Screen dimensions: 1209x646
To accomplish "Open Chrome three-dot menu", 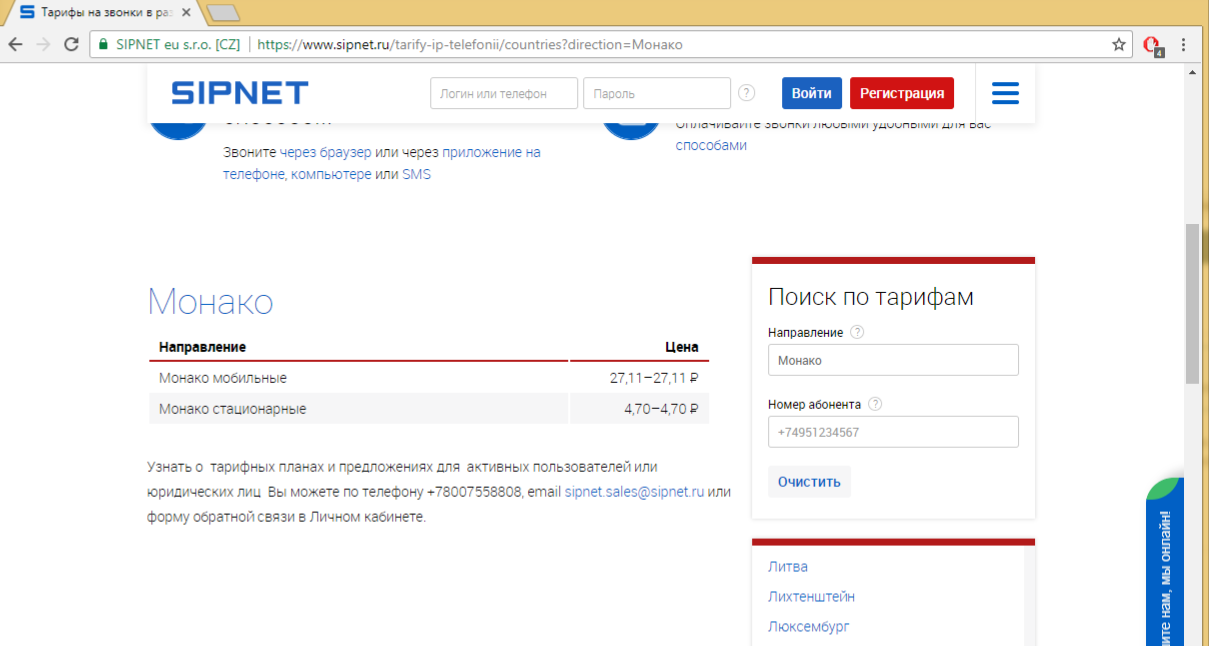I will click(x=1184, y=44).
